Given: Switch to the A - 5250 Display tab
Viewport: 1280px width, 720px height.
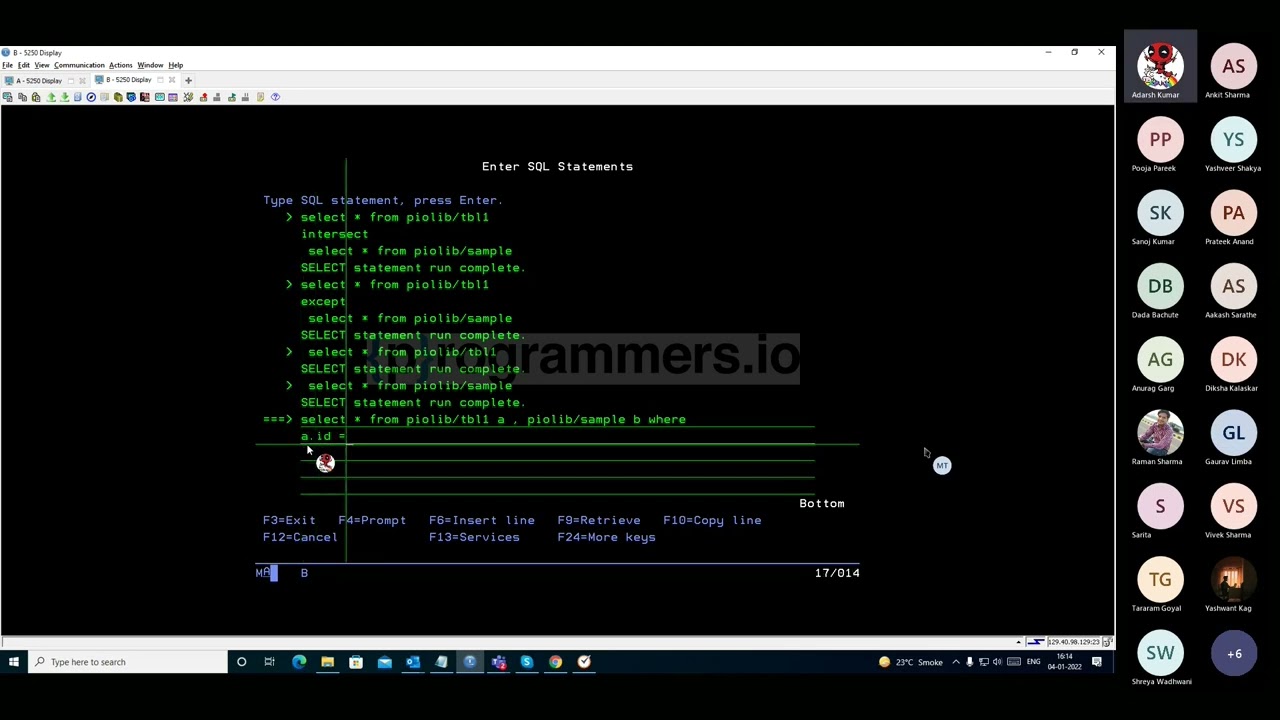Looking at the screenshot, I should pos(38,80).
